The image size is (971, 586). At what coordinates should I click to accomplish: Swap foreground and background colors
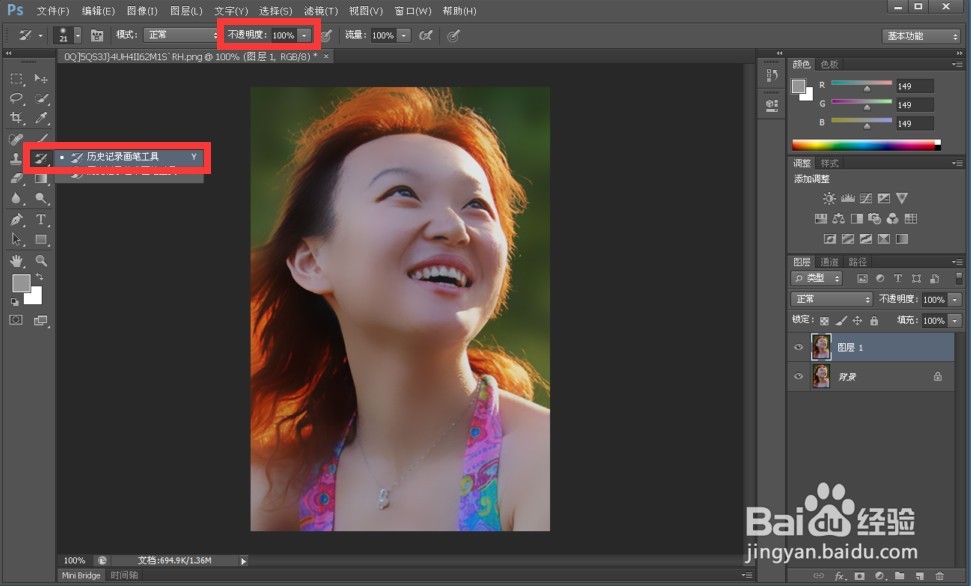click(x=40, y=277)
